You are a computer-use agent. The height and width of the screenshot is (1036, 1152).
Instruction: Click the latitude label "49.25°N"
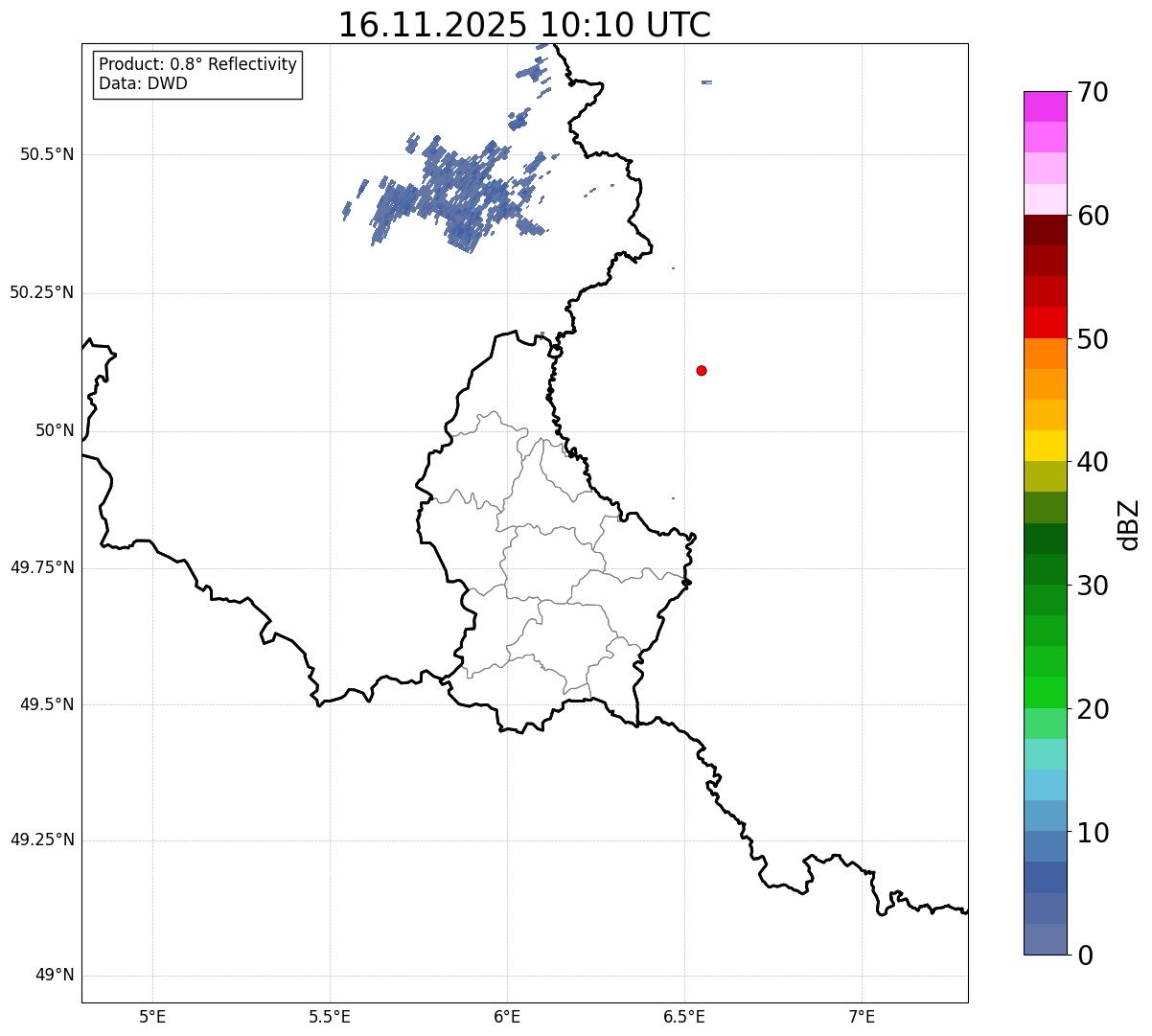[41, 840]
